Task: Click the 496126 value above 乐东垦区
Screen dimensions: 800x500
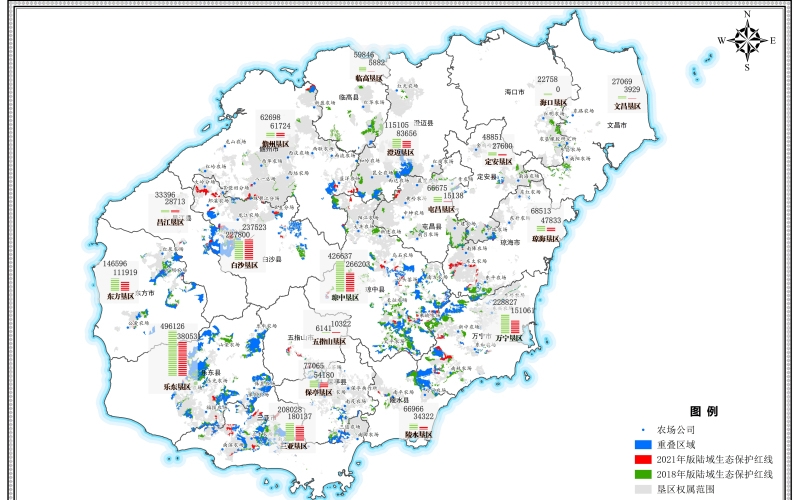Action: click(x=172, y=326)
